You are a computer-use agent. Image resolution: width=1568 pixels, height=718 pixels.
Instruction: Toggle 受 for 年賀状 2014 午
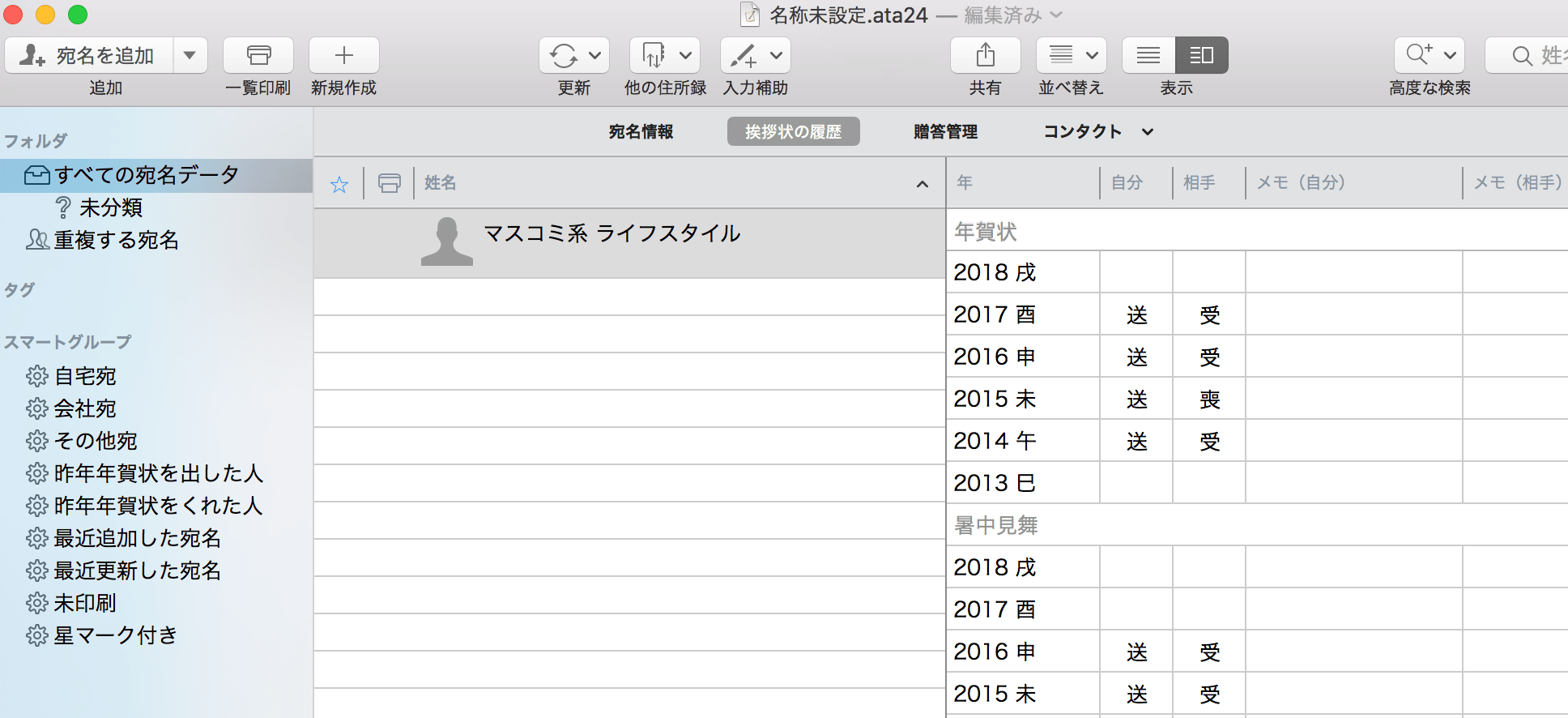[1209, 441]
